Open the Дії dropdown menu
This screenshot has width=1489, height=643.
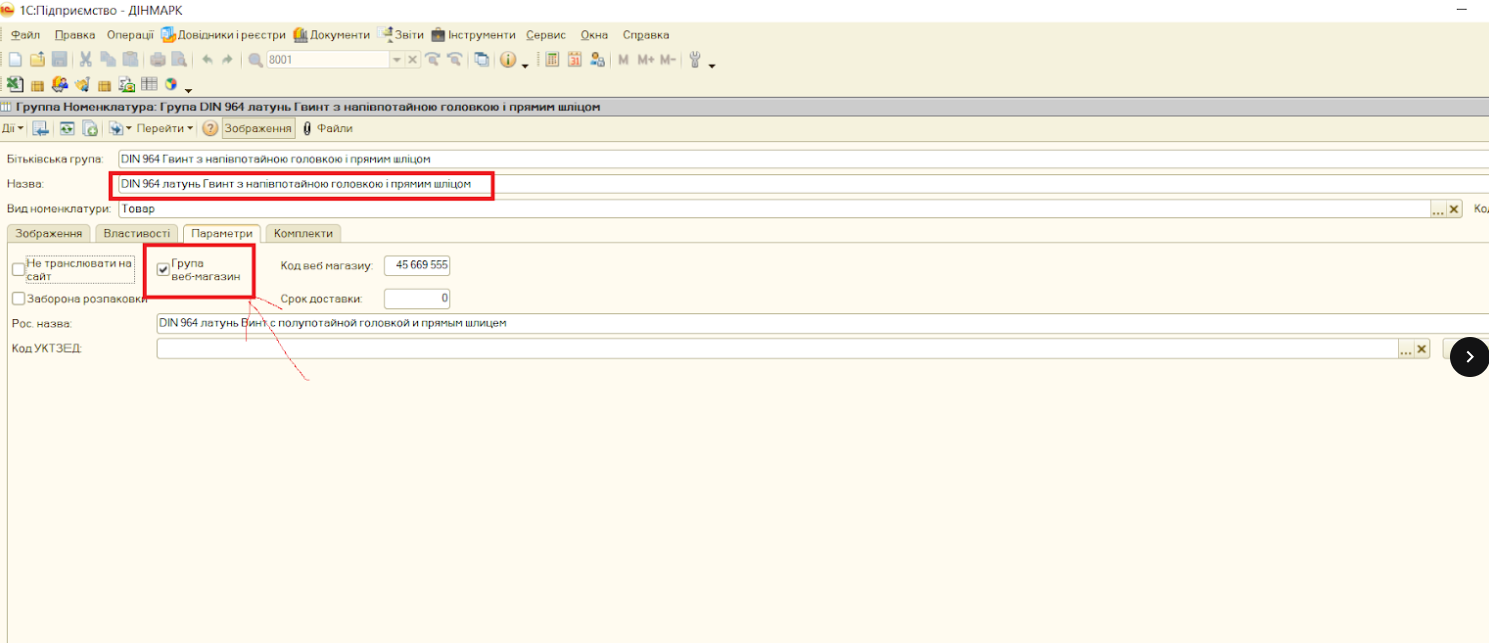(x=13, y=128)
